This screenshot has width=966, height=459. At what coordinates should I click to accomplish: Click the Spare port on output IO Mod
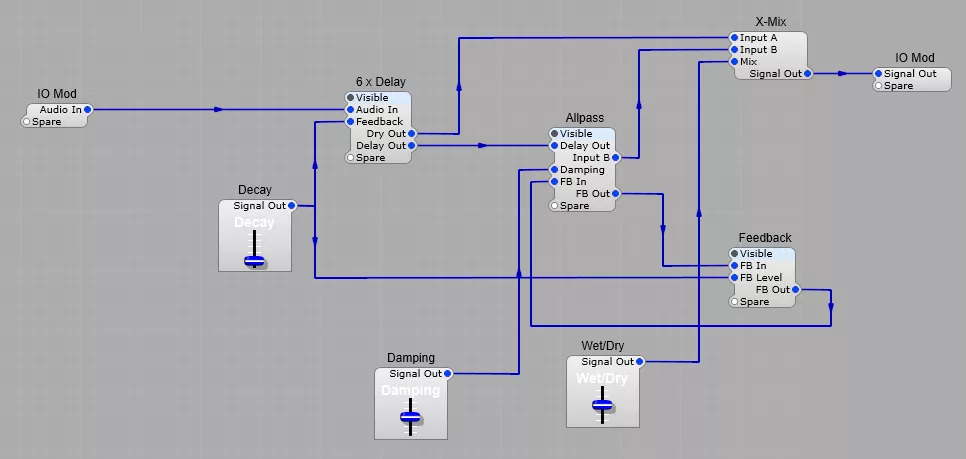coord(879,86)
